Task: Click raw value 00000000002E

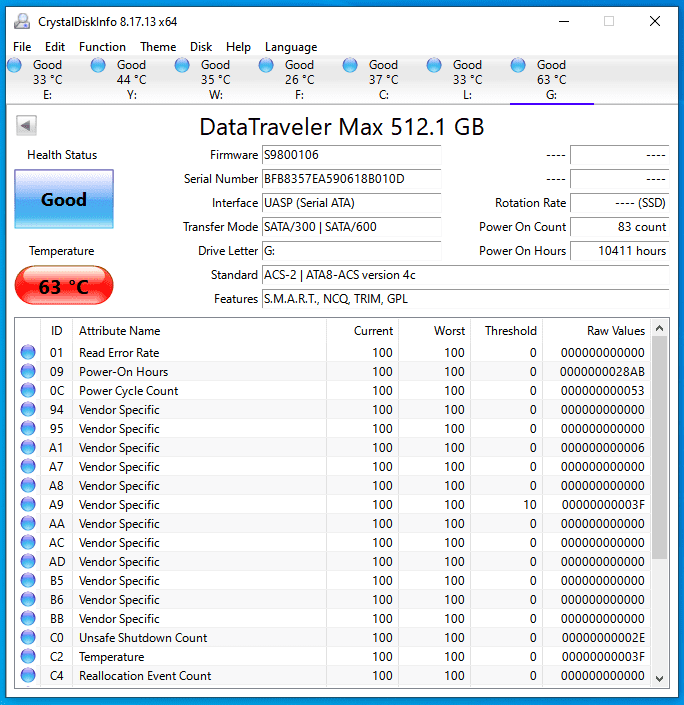Action: click(603, 638)
